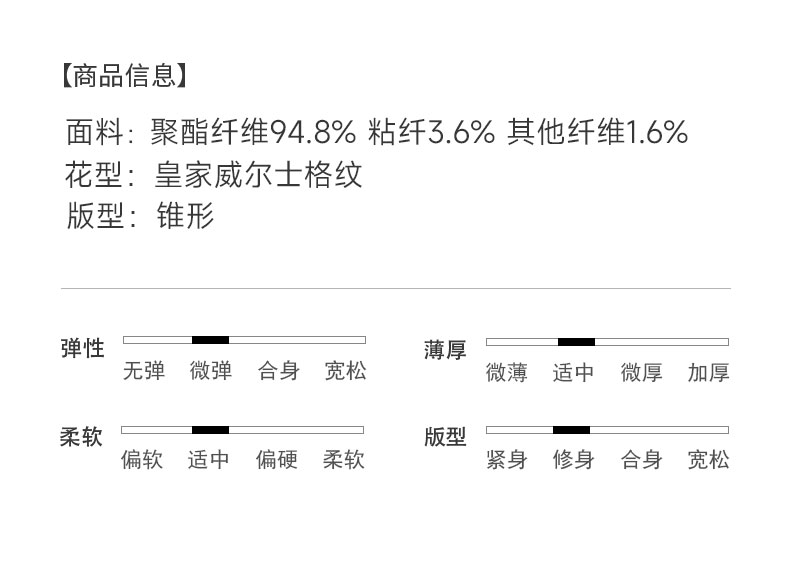
Task: Click the 花型 皇家威尔士格纹 text line
Action: [x=214, y=175]
